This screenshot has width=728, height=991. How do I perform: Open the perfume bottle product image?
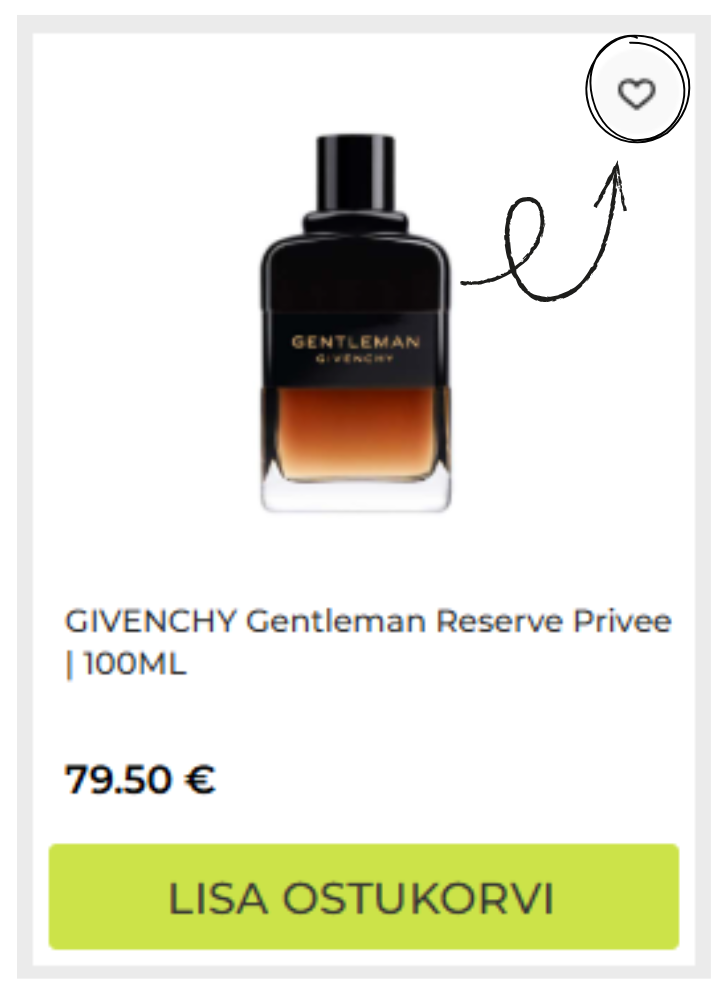coord(356,323)
